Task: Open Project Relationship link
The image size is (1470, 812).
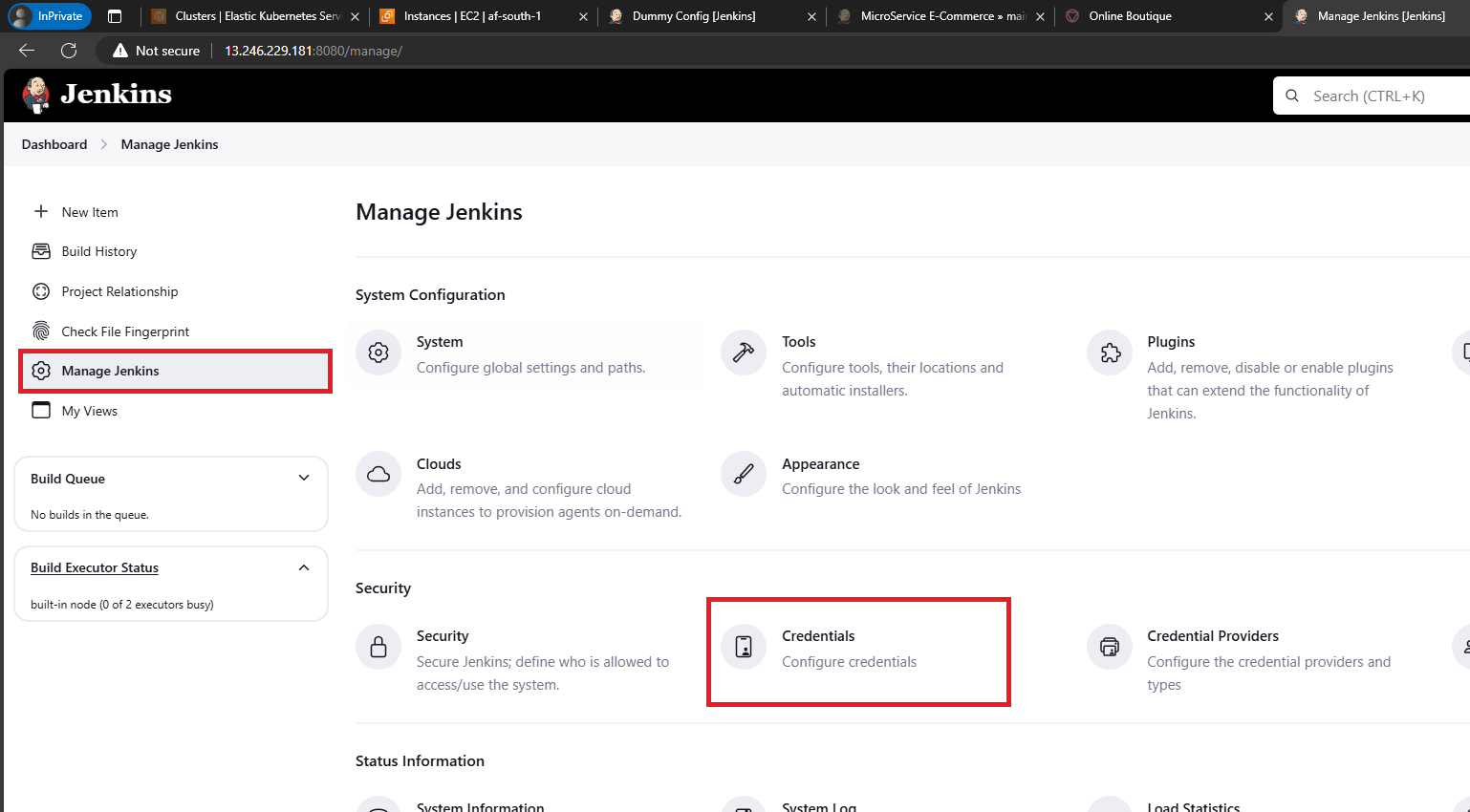Action: [119, 291]
